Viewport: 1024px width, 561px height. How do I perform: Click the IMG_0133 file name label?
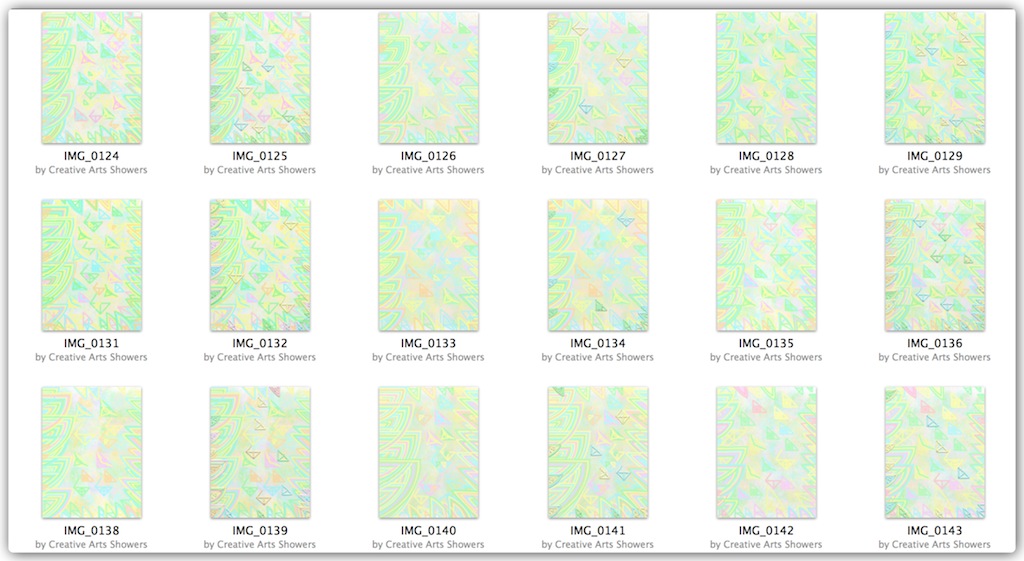click(428, 344)
